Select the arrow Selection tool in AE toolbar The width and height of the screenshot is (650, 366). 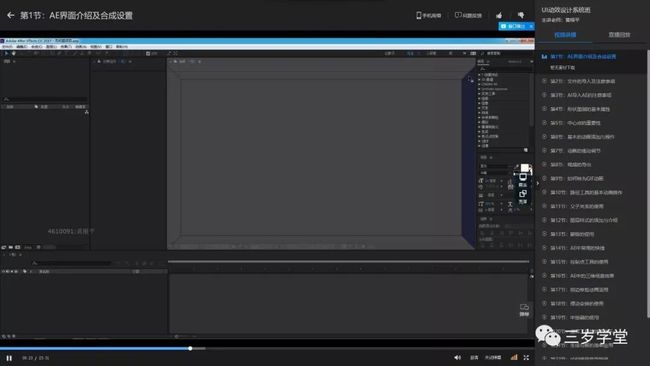coord(6,53)
